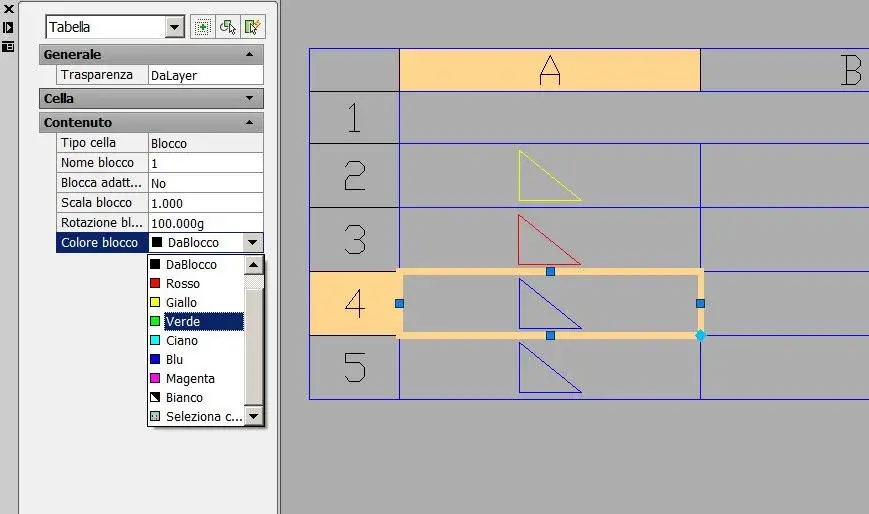Close the properties palette
The height and width of the screenshot is (514, 869).
coord(8,9)
